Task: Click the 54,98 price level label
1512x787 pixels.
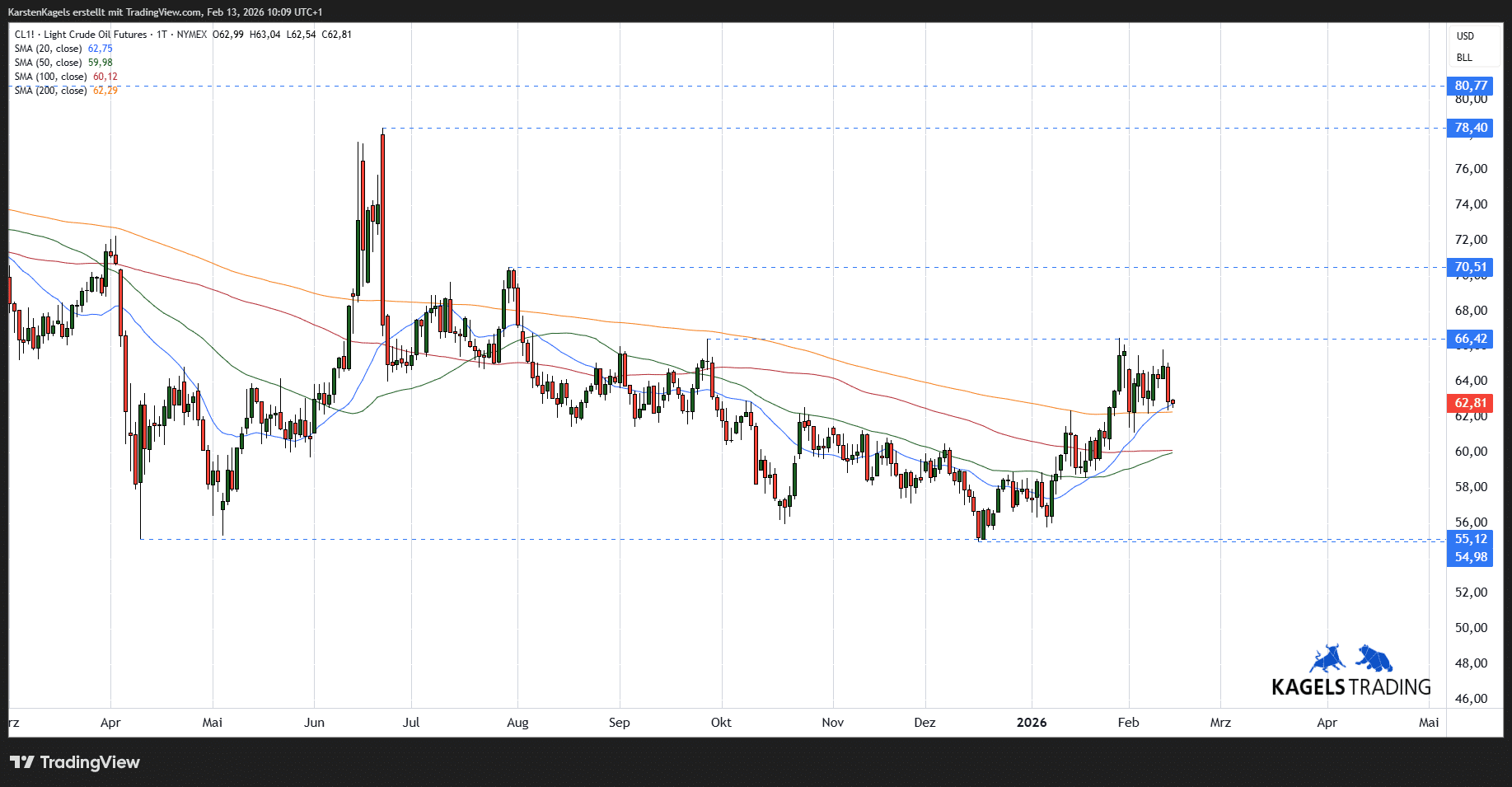Action: 1470,557
